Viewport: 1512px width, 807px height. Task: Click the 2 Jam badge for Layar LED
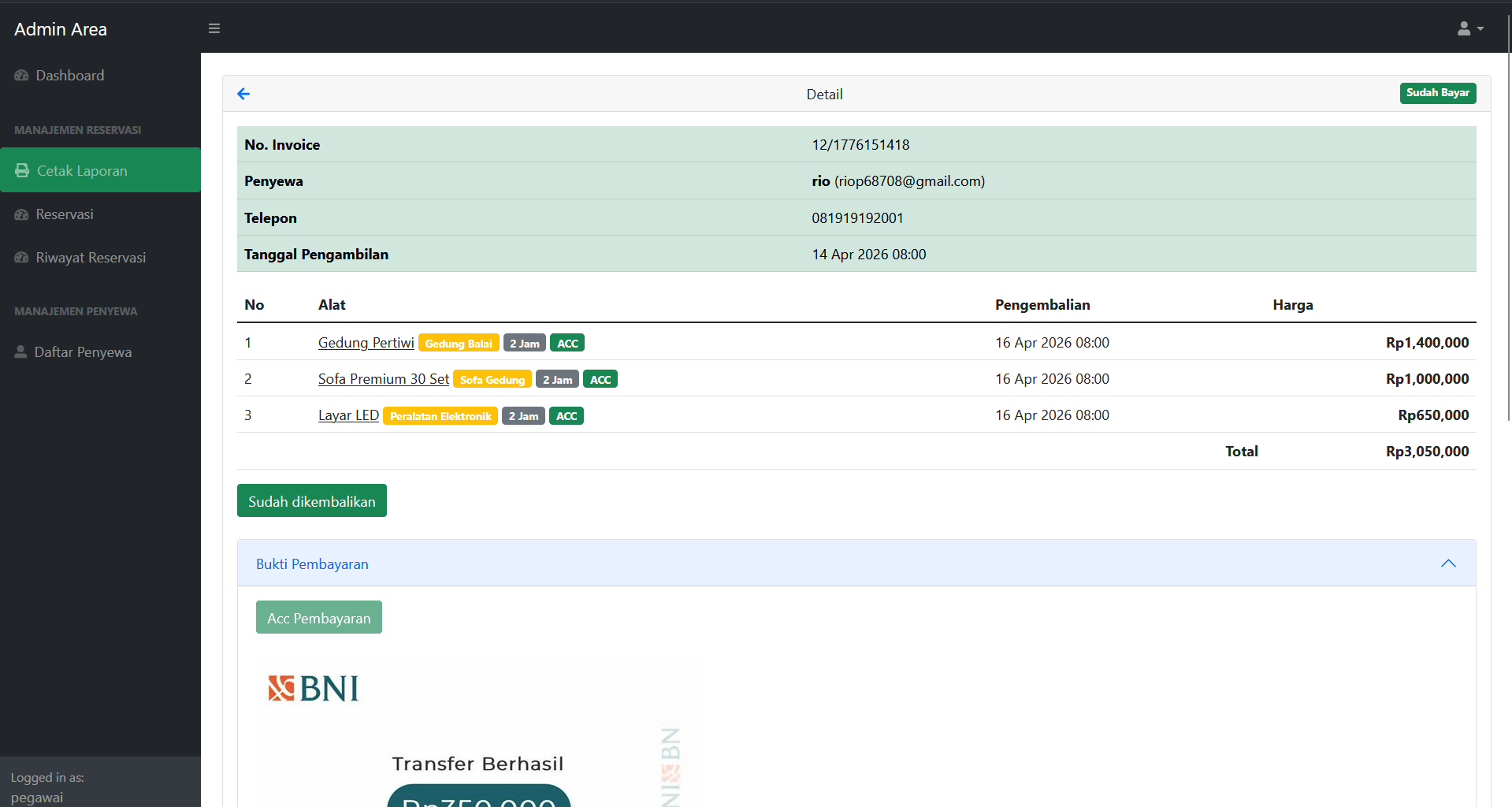[x=523, y=416]
